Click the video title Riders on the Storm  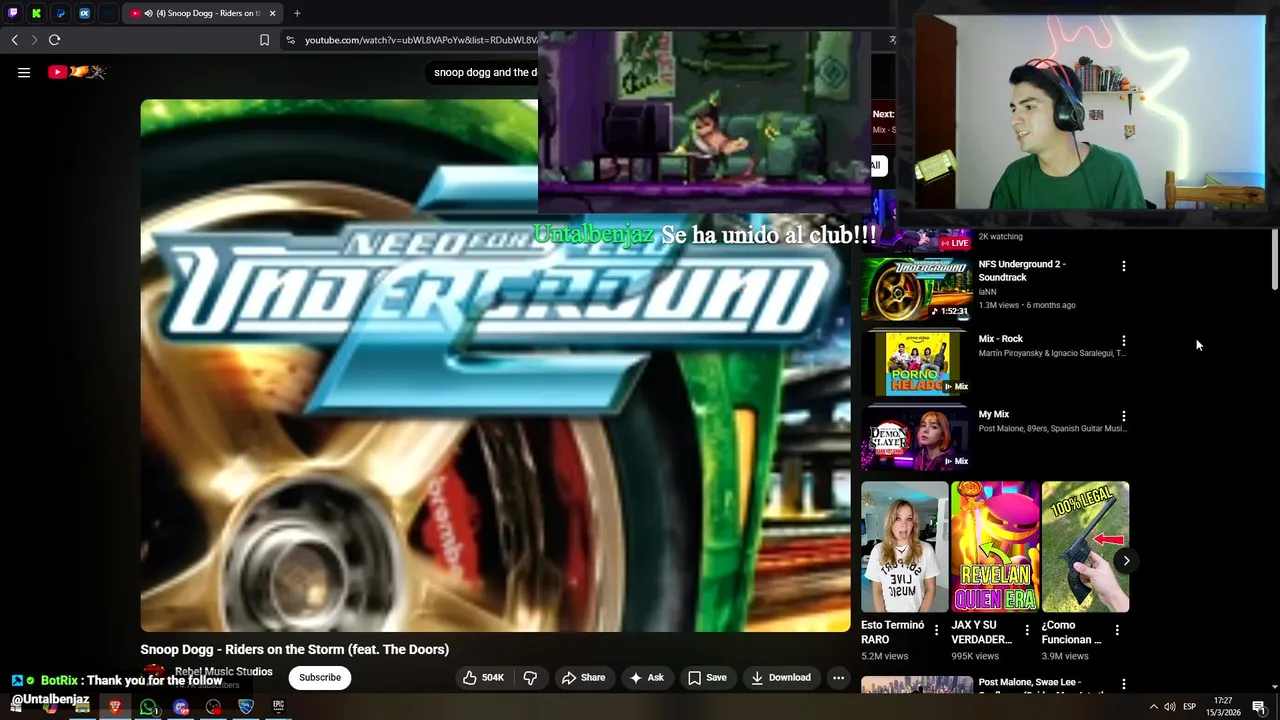click(x=295, y=649)
